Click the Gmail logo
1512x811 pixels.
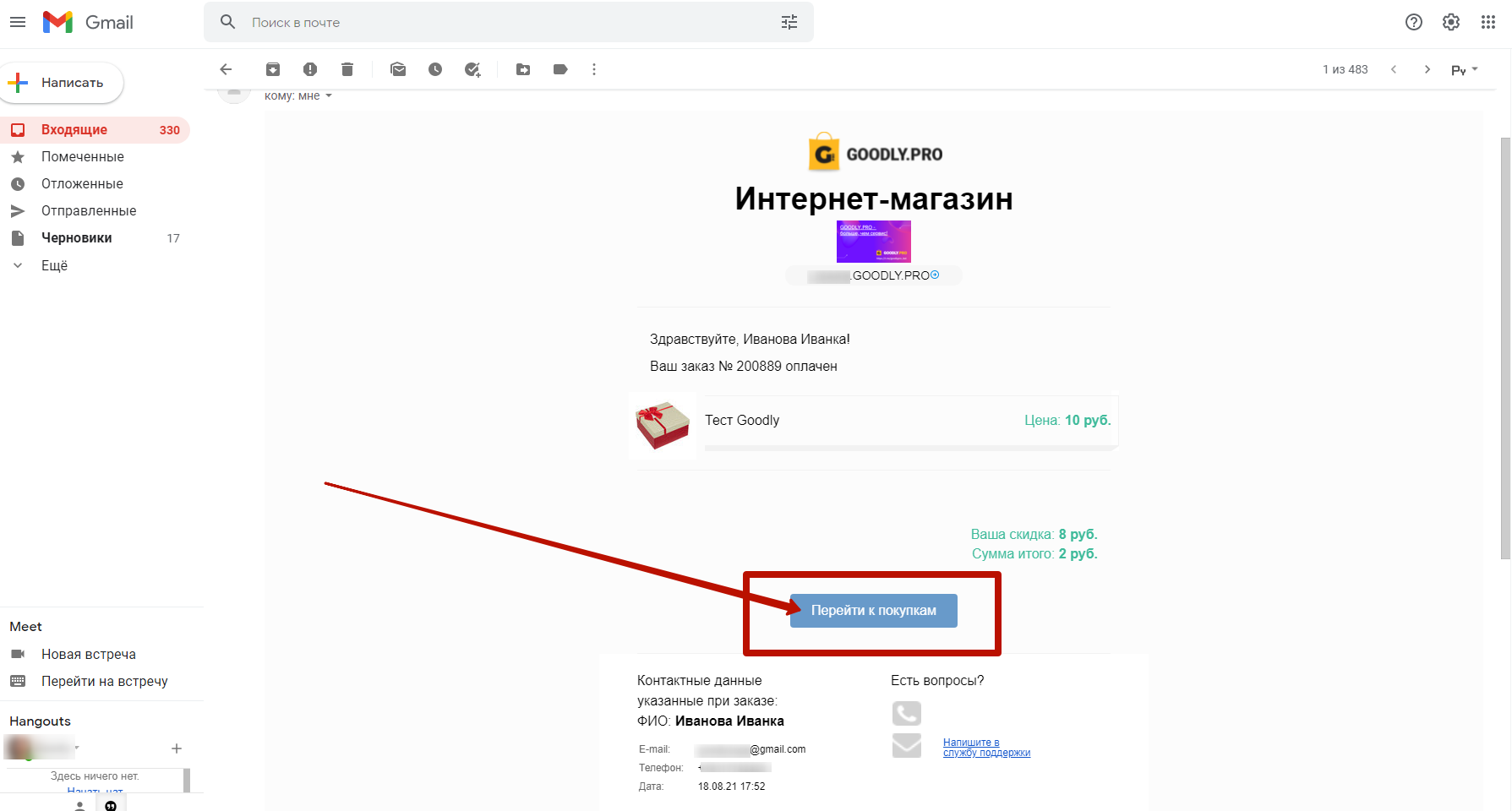88,22
